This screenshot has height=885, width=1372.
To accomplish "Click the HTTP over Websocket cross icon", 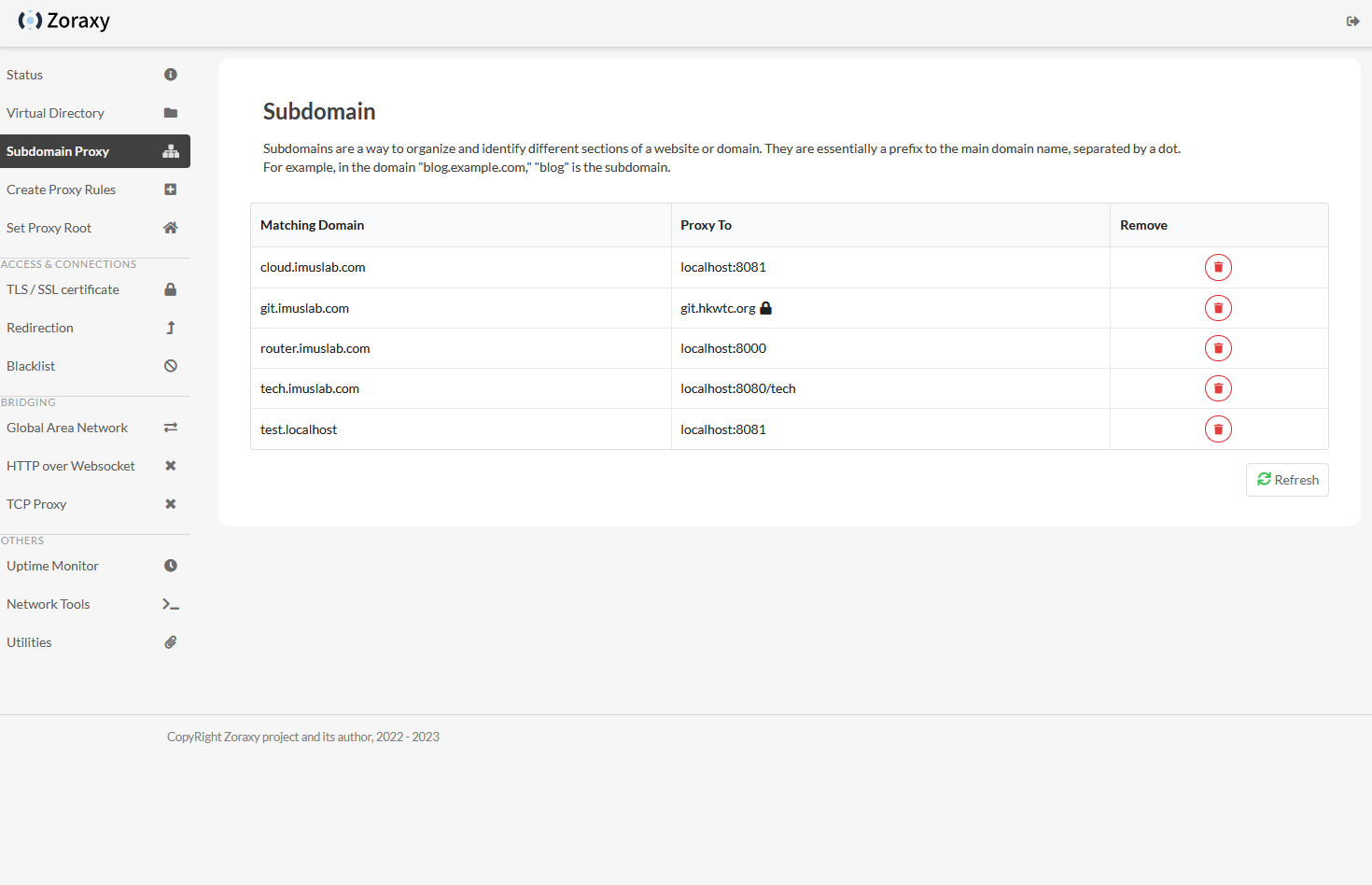I will pos(171,466).
